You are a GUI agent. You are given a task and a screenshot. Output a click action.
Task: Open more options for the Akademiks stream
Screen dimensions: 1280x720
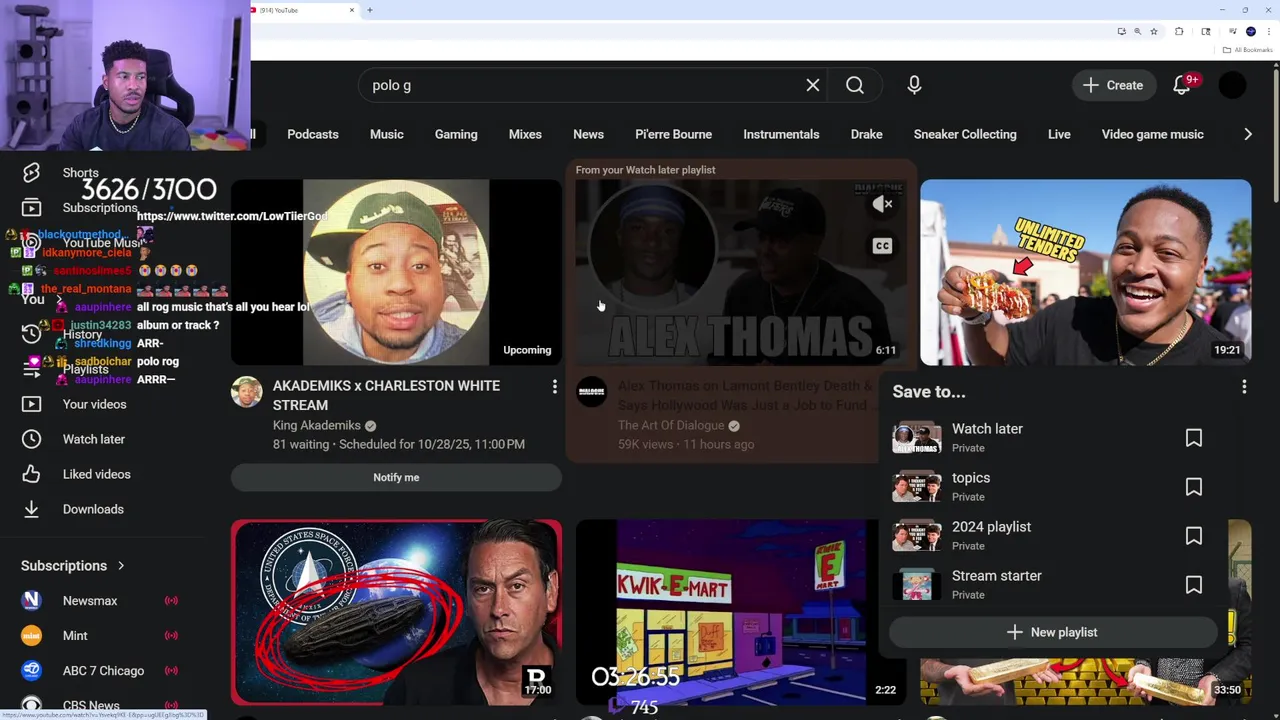click(x=555, y=386)
